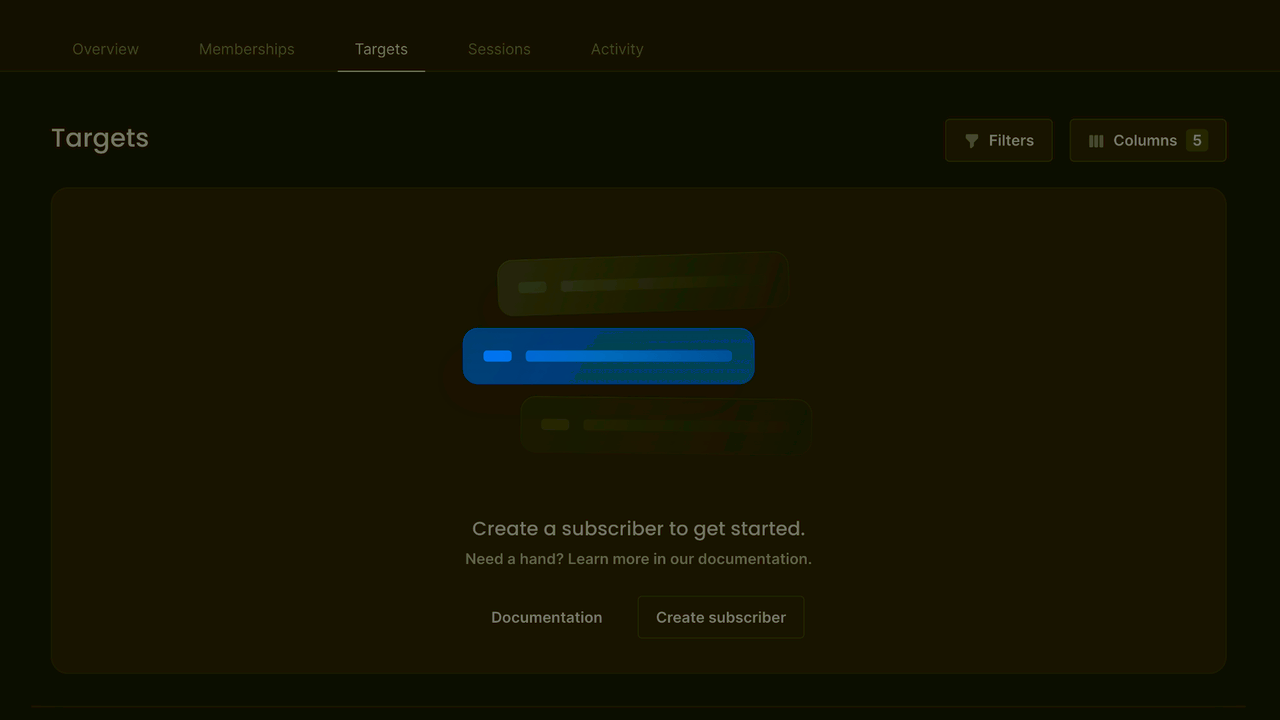Click the top faded card illustration

tap(643, 285)
